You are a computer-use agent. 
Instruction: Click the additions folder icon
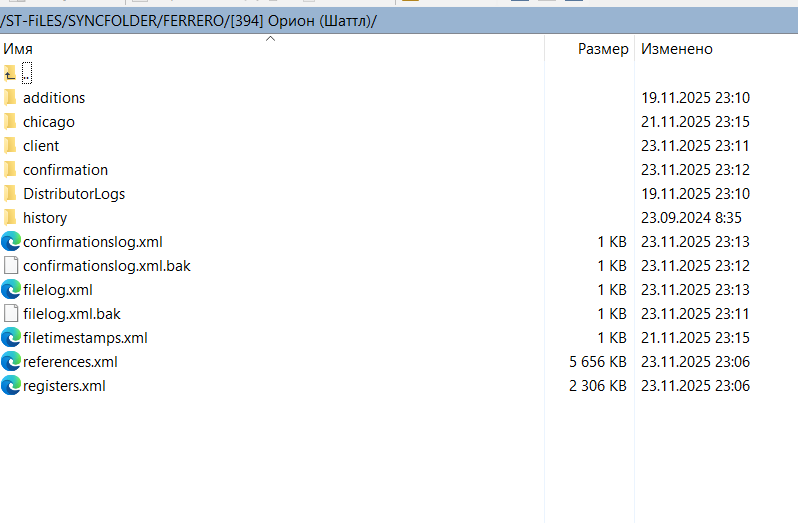click(10, 97)
